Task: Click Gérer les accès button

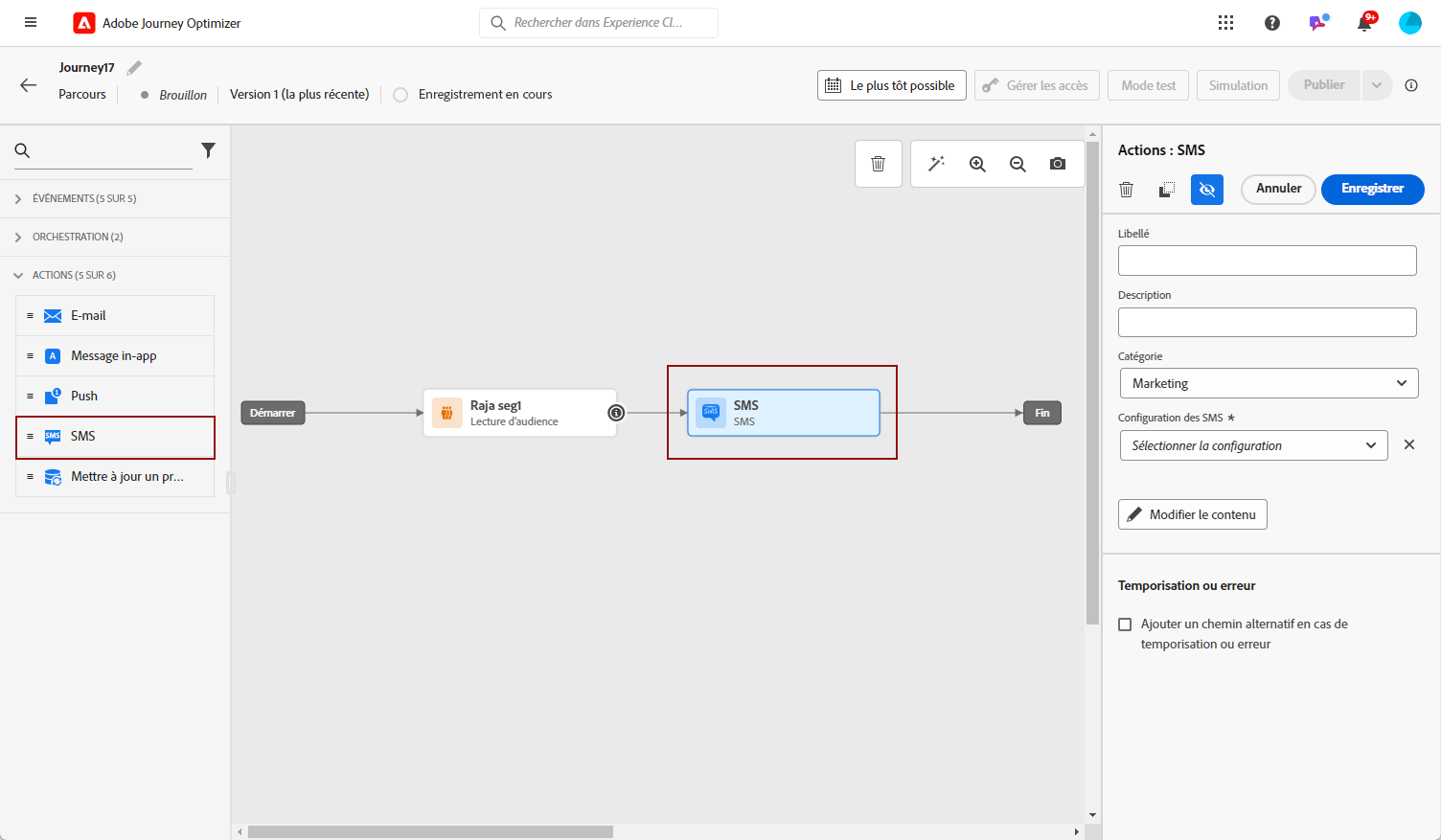Action: tap(1037, 85)
